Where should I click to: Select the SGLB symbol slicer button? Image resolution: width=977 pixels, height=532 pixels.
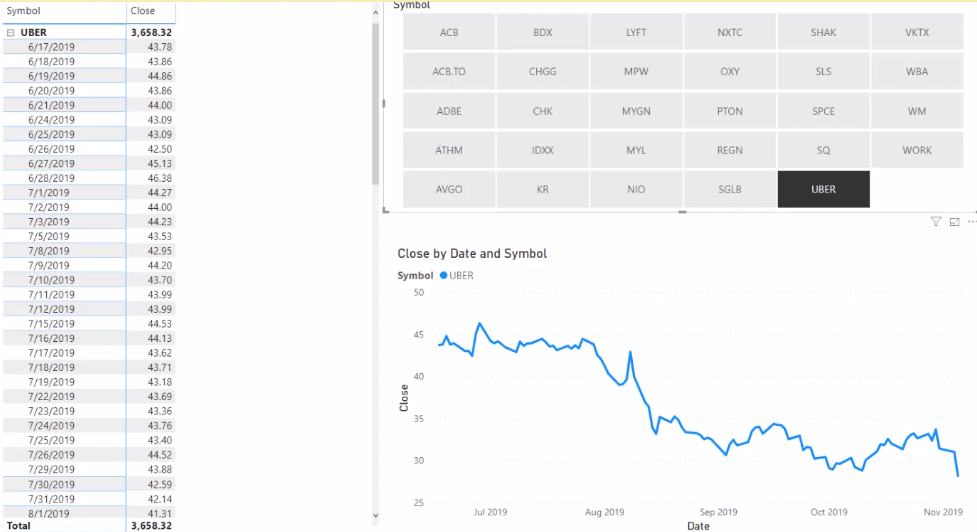(x=730, y=189)
